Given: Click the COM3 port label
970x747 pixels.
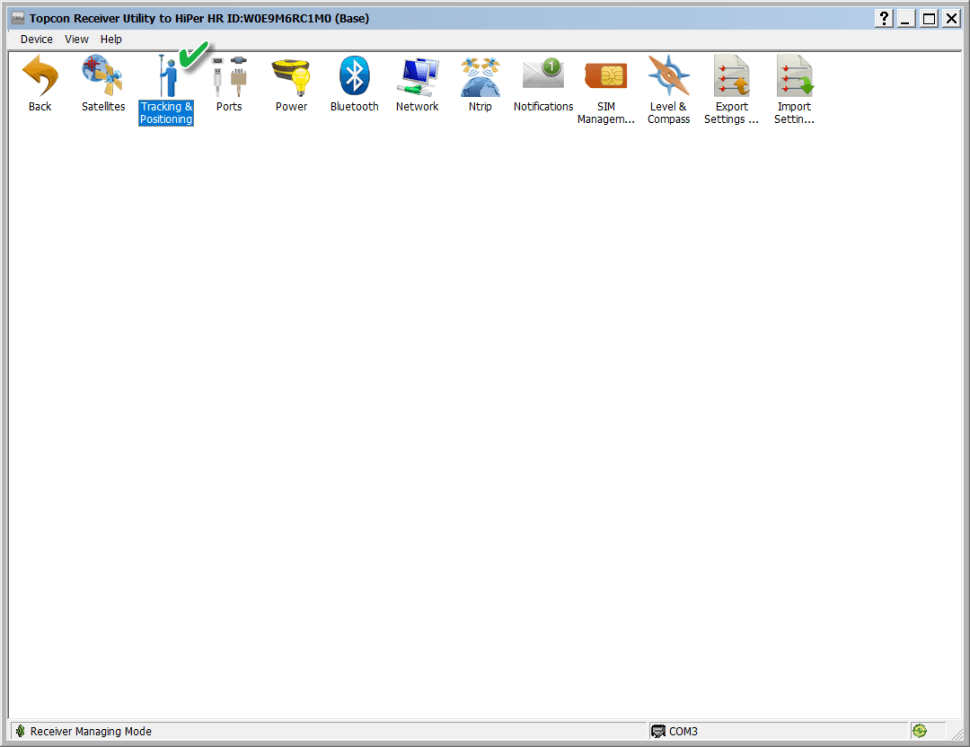Looking at the screenshot, I should 684,732.
